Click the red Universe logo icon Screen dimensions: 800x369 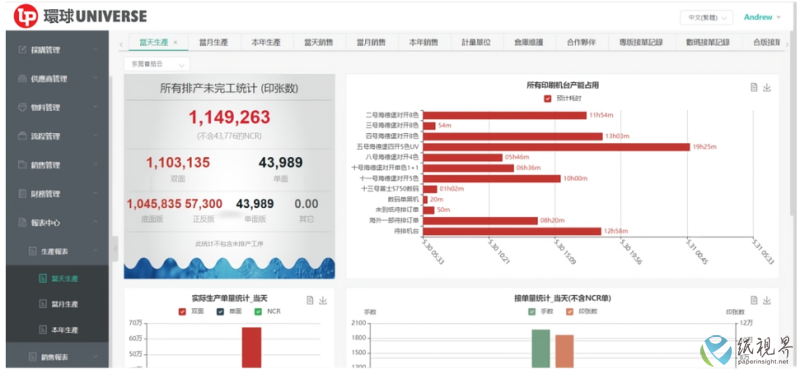tap(26, 16)
